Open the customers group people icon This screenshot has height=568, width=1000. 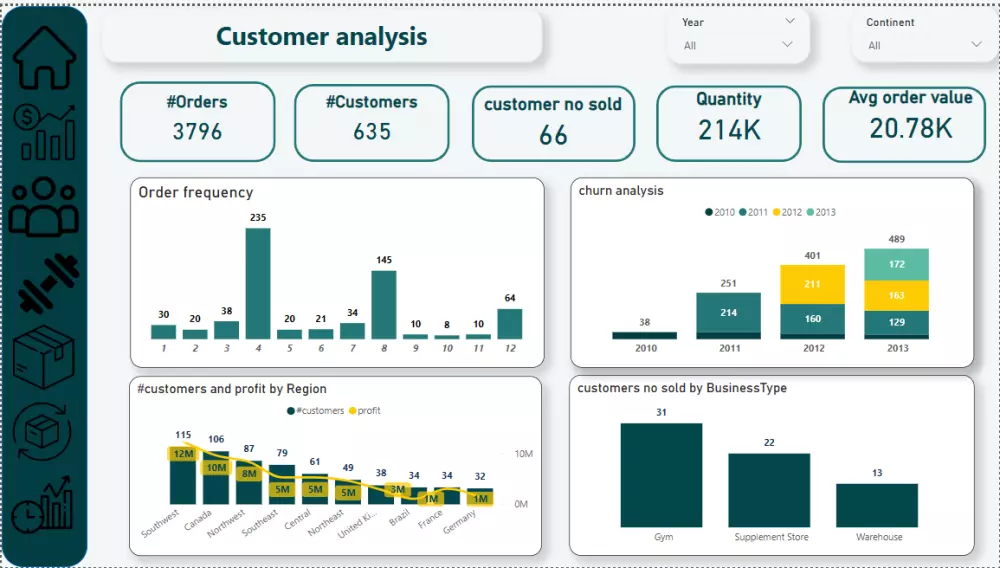pos(44,206)
